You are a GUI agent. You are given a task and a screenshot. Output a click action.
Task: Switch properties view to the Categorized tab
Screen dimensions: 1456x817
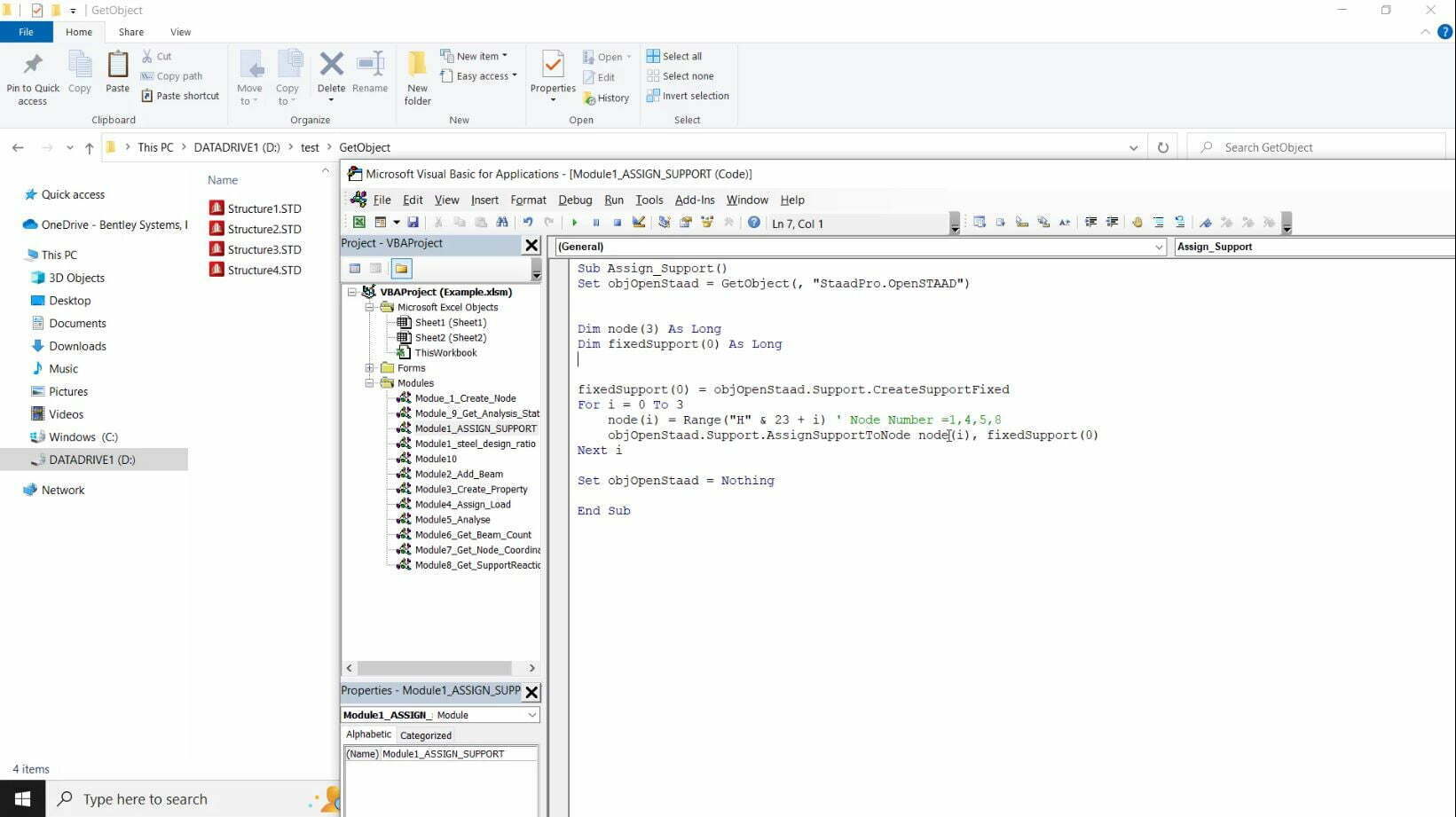[x=426, y=735]
